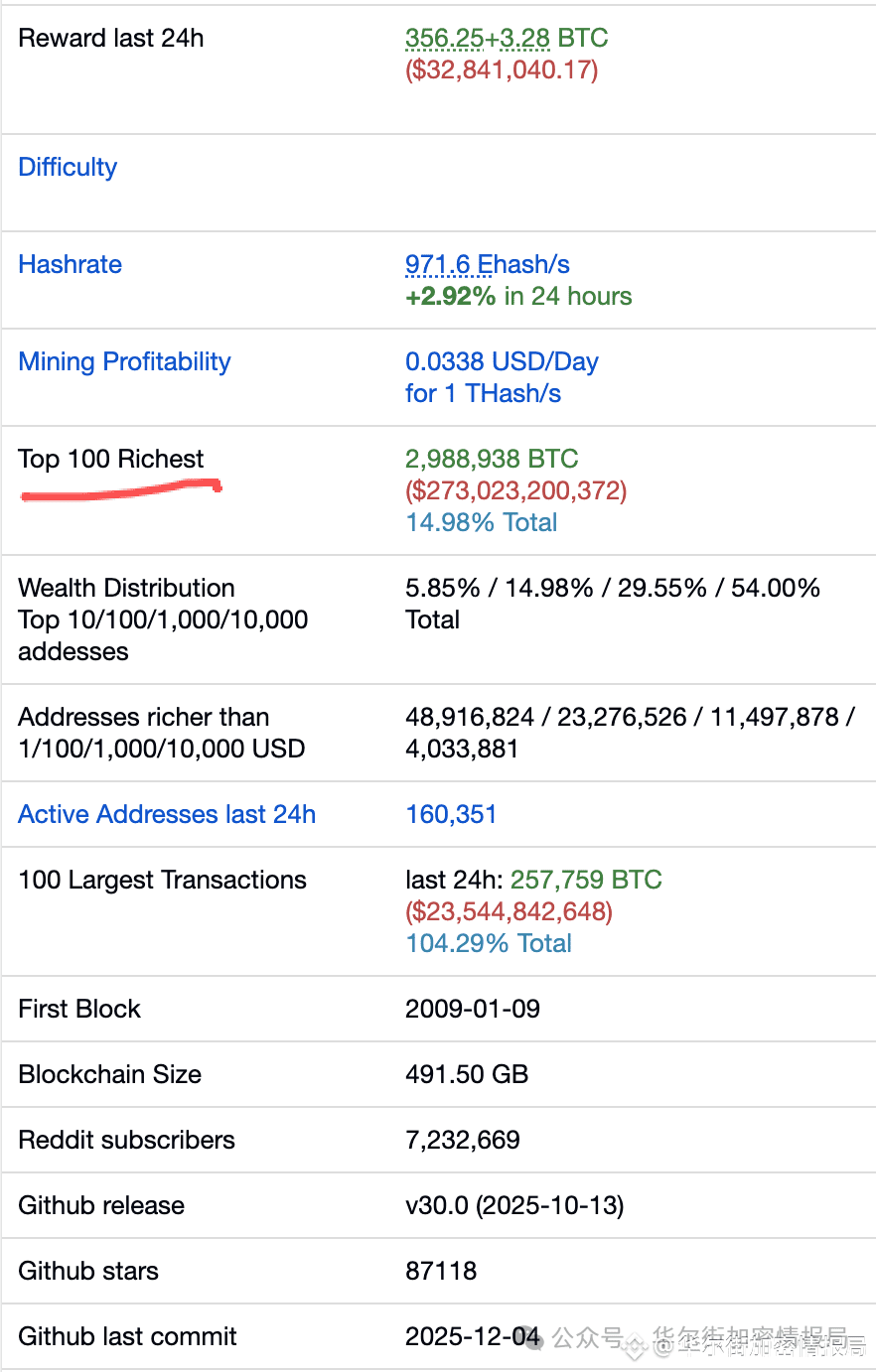Click the 257,759 BTC largest transactions amount
876x1372 pixels.
(586, 880)
